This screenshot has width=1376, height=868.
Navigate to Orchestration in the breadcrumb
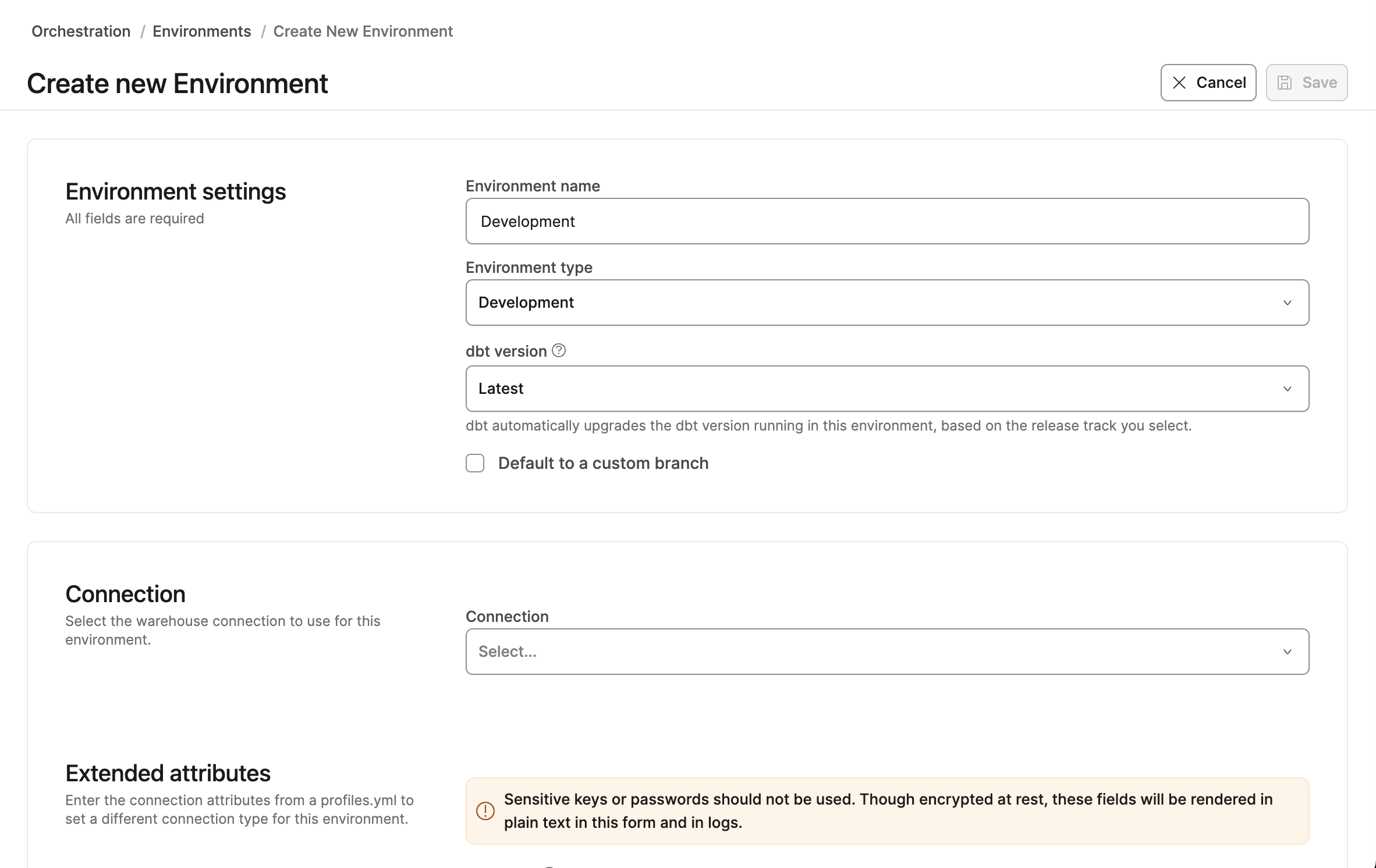[80, 31]
